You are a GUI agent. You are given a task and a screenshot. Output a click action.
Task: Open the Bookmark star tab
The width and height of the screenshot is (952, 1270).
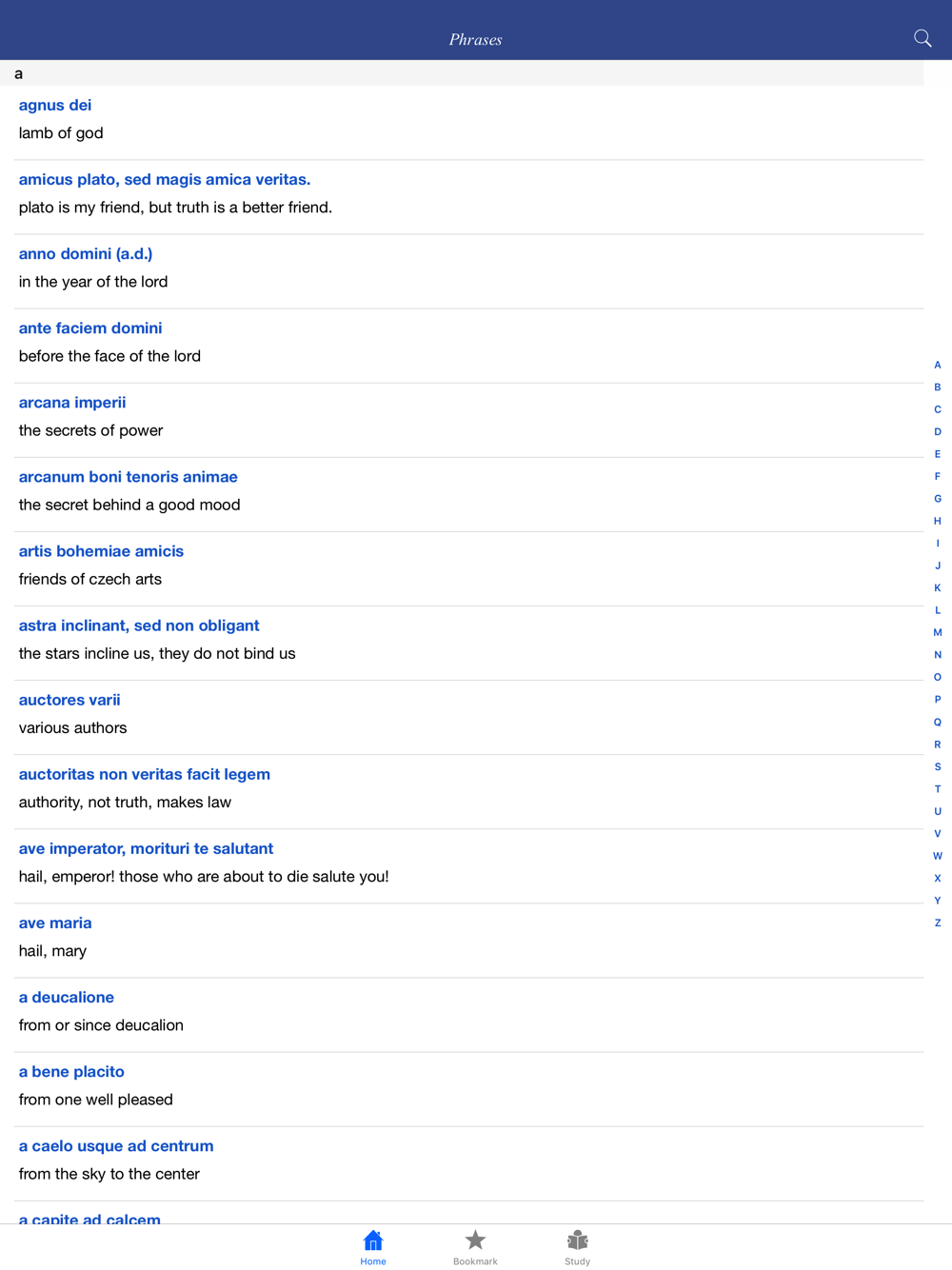475,1240
